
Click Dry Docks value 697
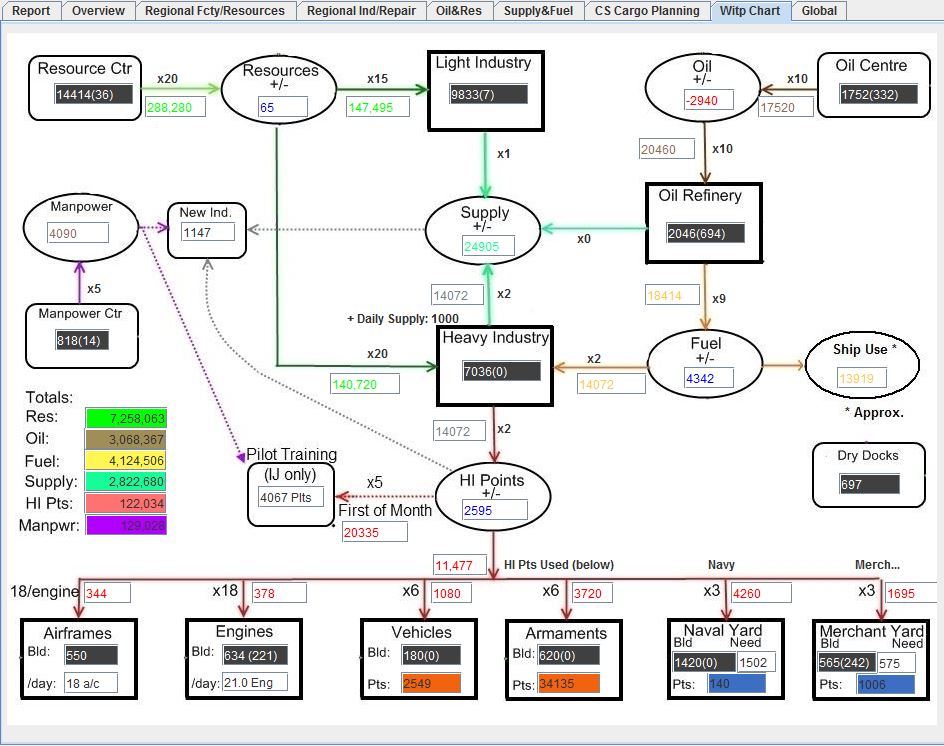[x=870, y=484]
